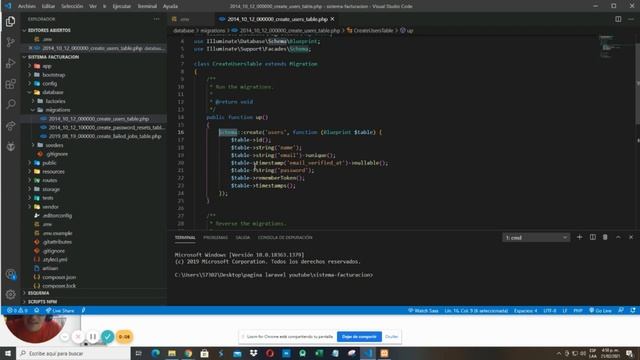This screenshot has height=360, width=640.
Task: Expand the ESQUEMA section
Action: 38,293
